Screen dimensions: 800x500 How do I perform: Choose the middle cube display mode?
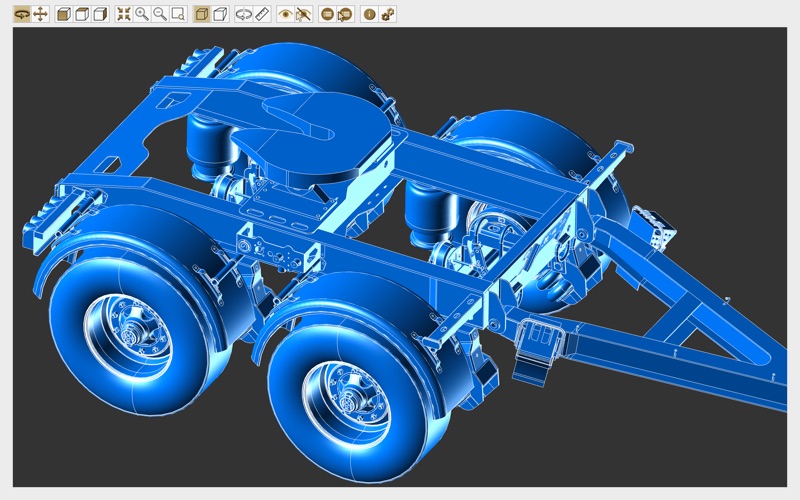click(82, 14)
